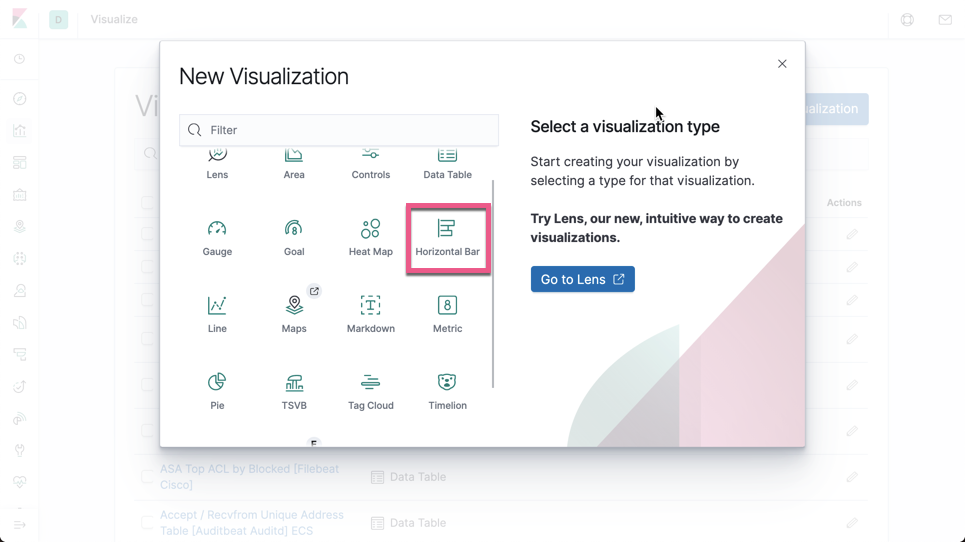This screenshot has height=542, width=965.
Task: Choose the Tag Cloud visualization
Action: coord(370,393)
